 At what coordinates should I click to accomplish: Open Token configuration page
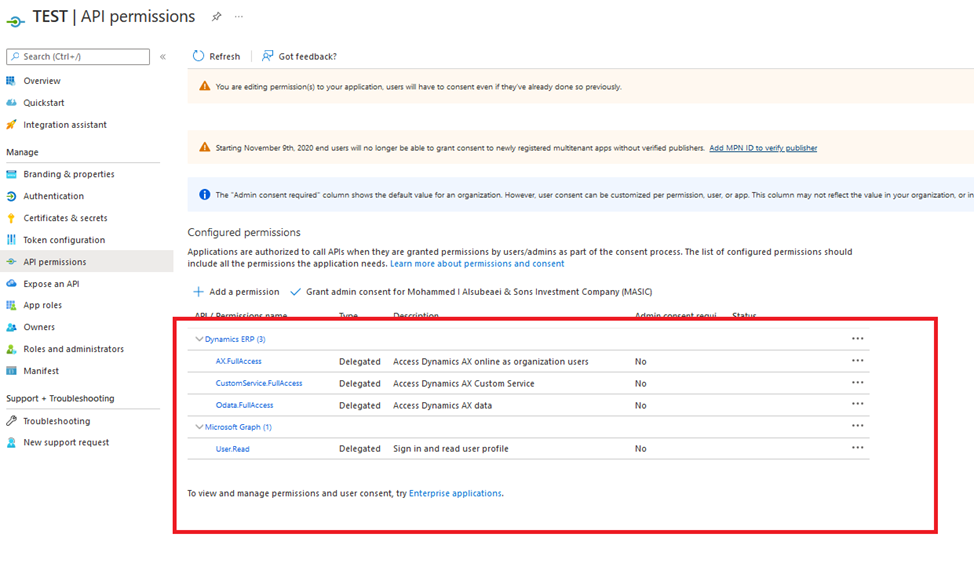64,240
